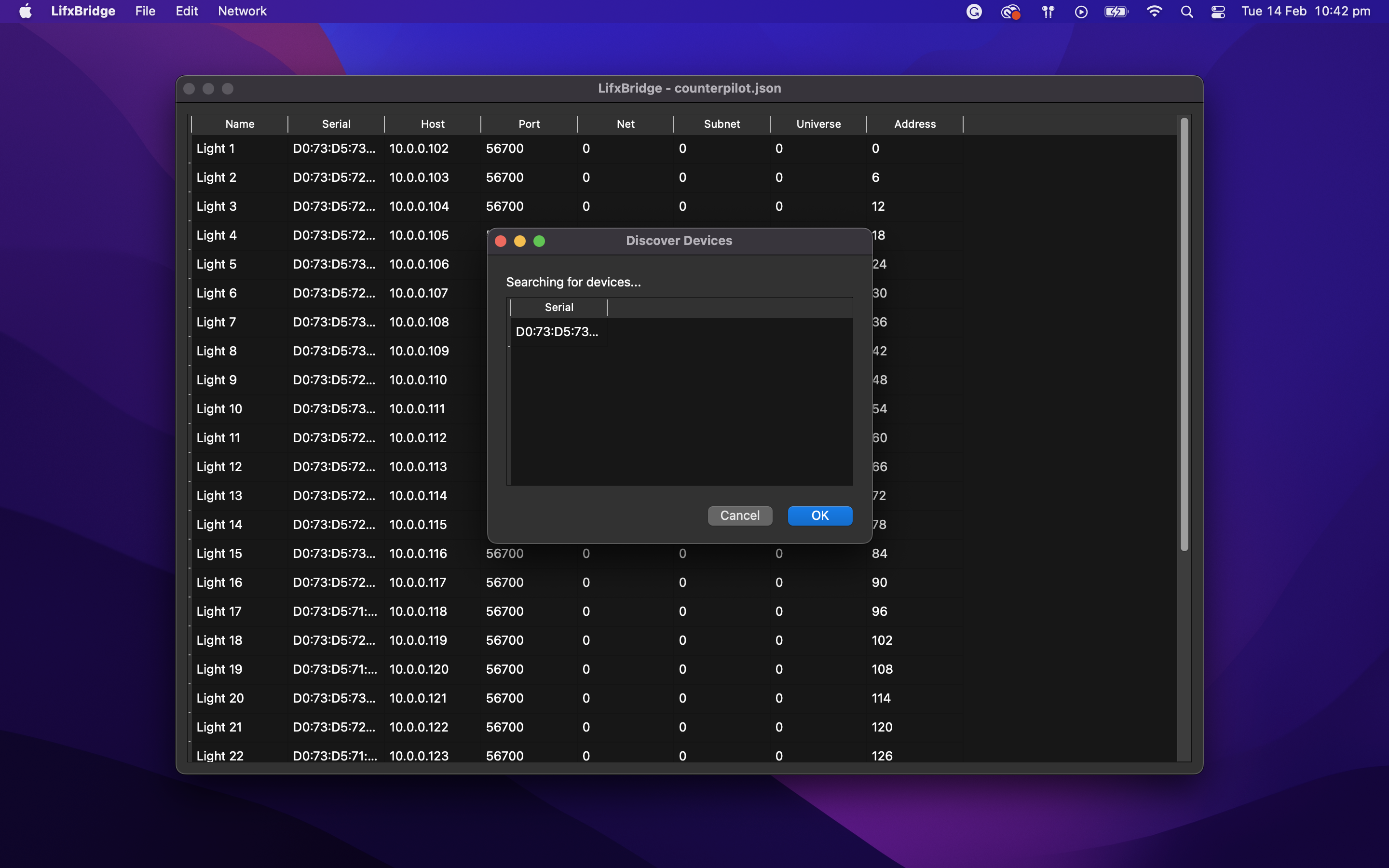
Task: Sort by the main table Serial header
Action: pyautogui.click(x=336, y=124)
